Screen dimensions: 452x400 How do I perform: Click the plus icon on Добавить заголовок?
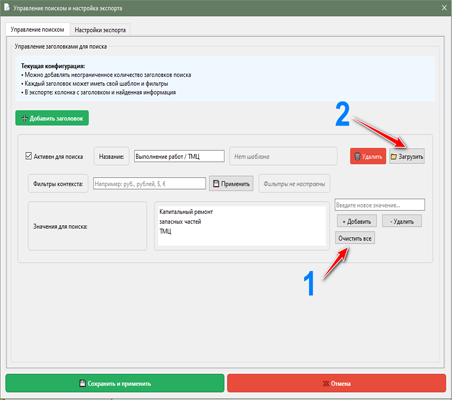pyautogui.click(x=24, y=118)
